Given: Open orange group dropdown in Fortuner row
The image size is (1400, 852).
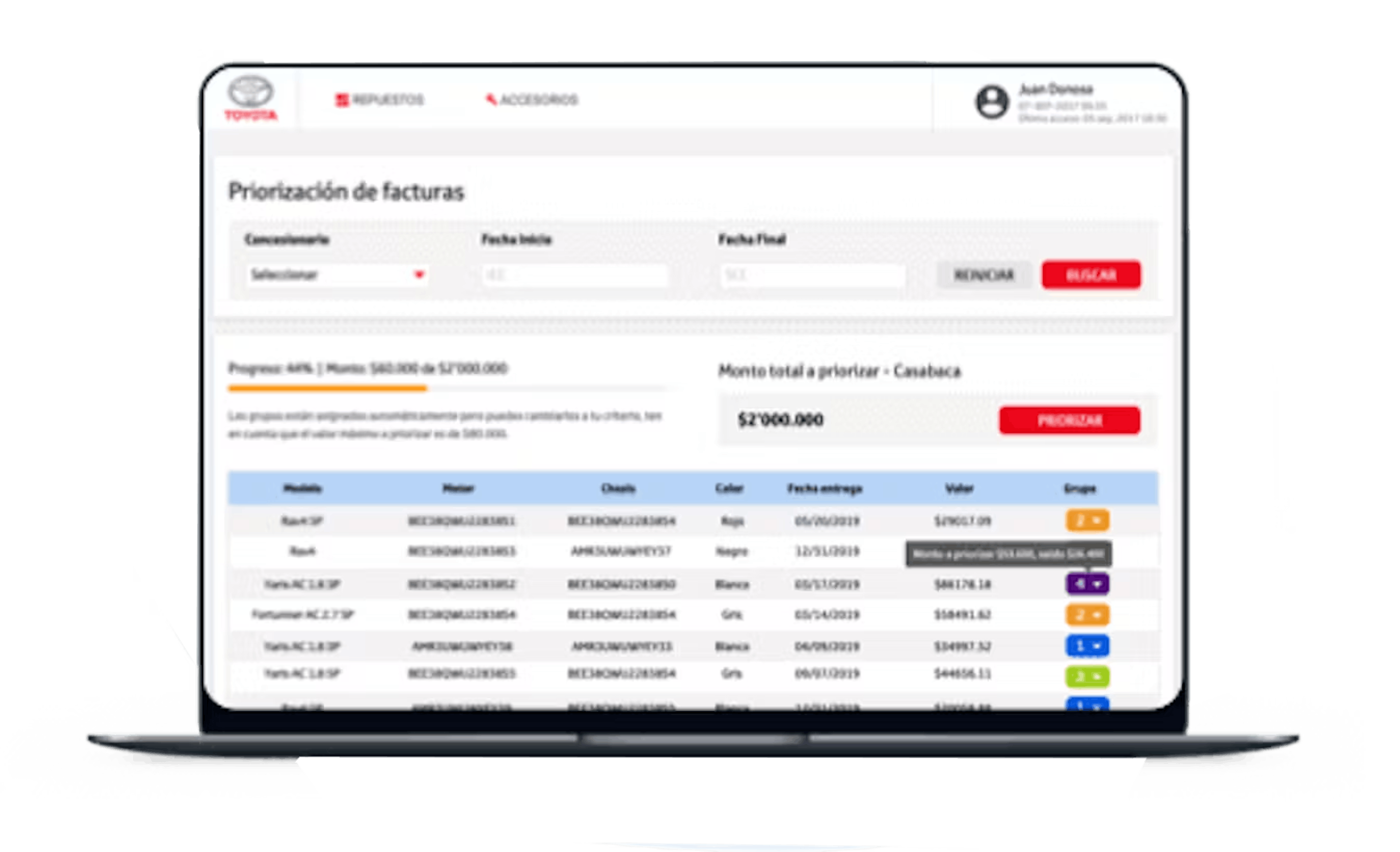Looking at the screenshot, I should (x=1087, y=615).
